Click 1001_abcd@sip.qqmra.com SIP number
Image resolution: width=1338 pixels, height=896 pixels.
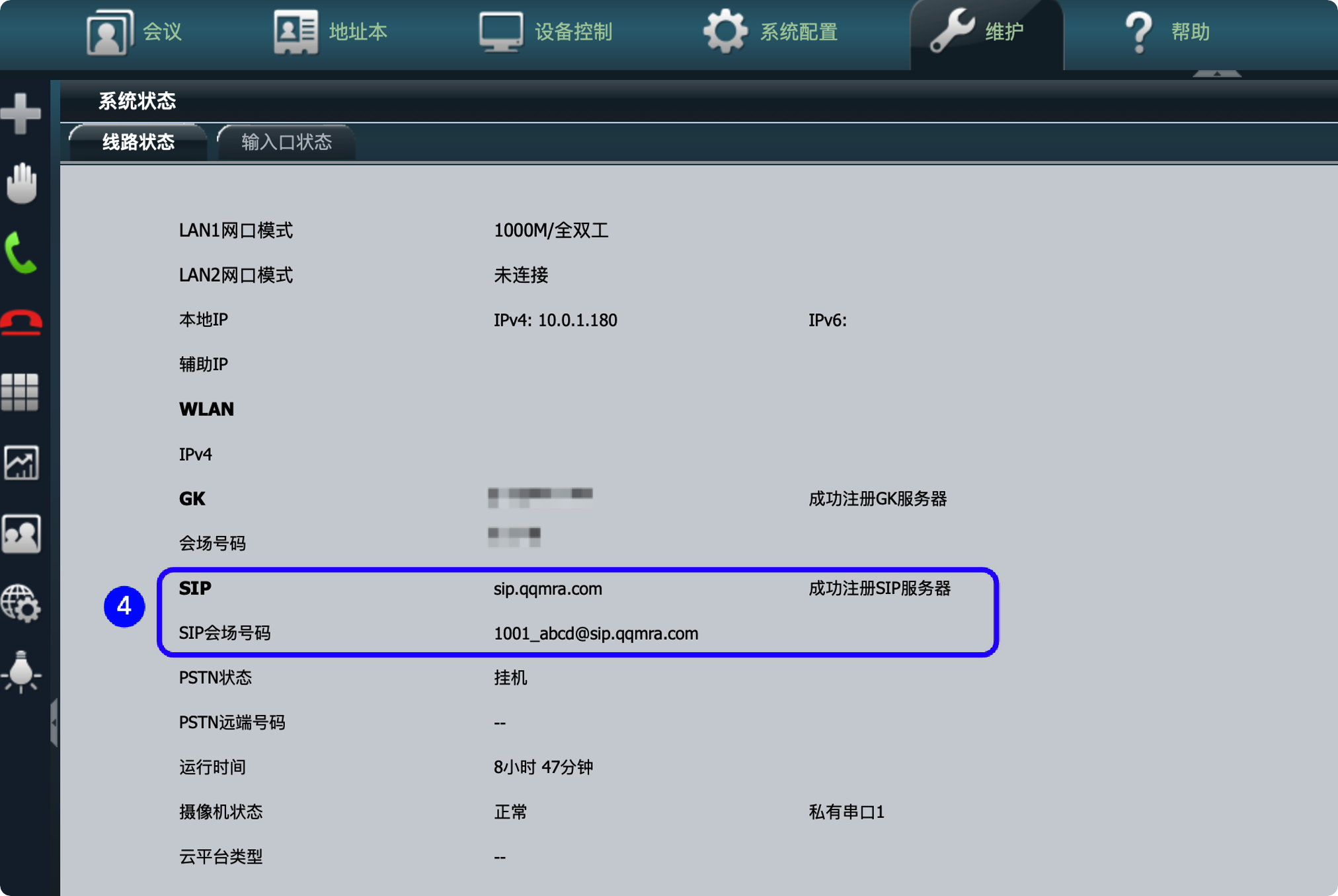coord(596,634)
